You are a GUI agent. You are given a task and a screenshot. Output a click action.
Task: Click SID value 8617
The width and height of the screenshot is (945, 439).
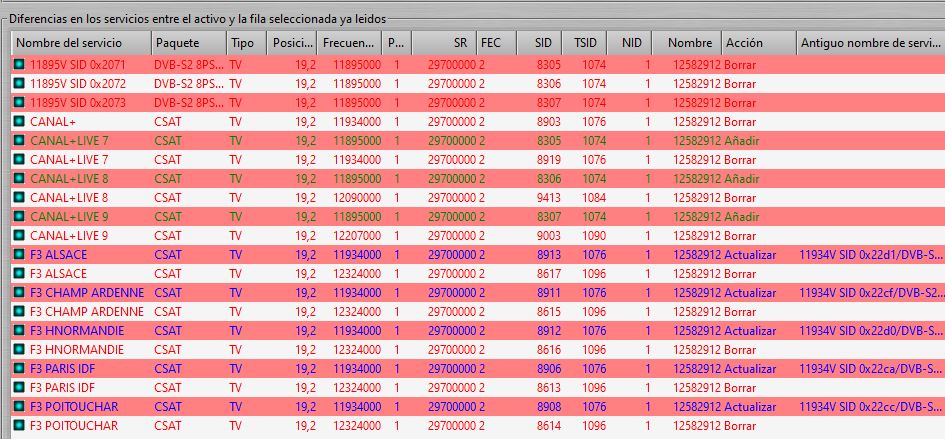548,273
